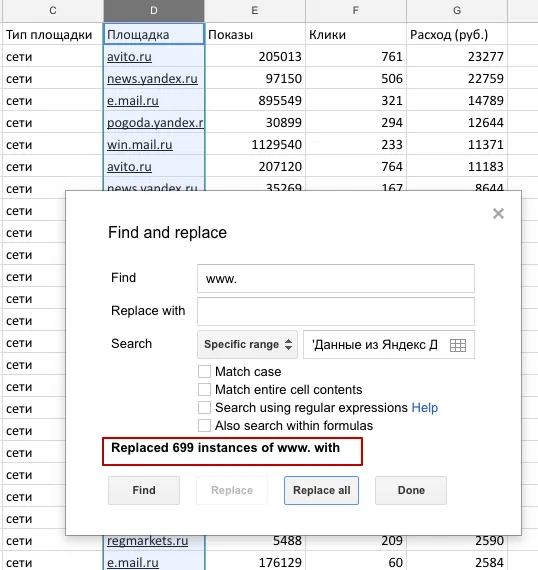Select the spend cell 11371

coord(457,144)
